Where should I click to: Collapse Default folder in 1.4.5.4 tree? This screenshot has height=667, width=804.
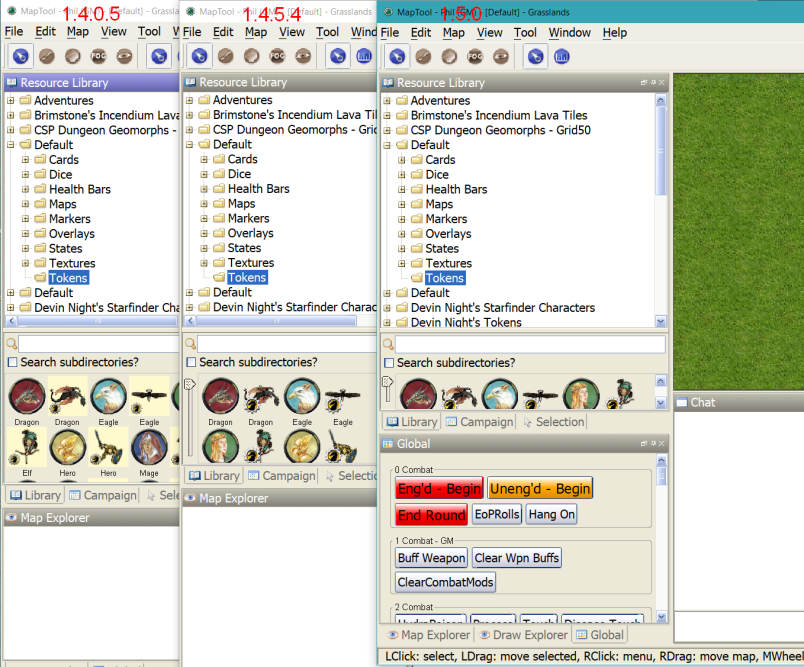coord(189,145)
